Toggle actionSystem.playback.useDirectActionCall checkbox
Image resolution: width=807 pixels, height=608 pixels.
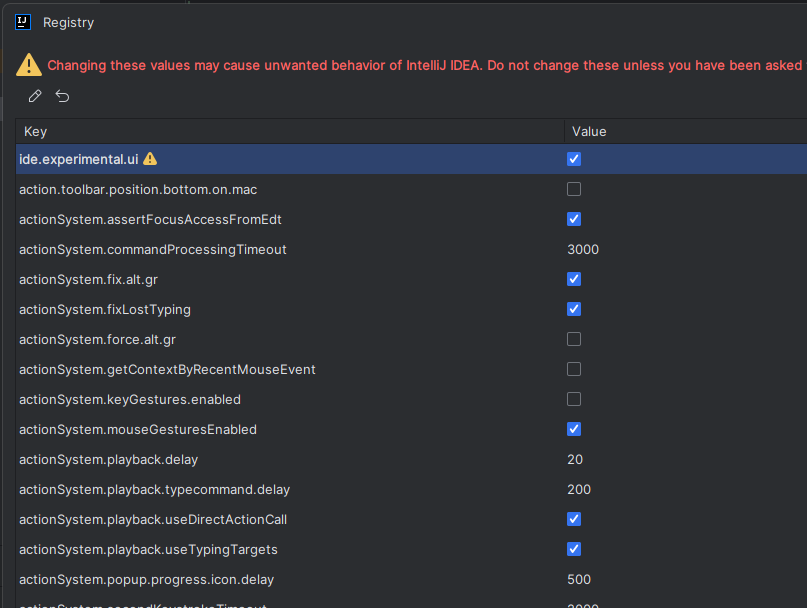coord(574,519)
